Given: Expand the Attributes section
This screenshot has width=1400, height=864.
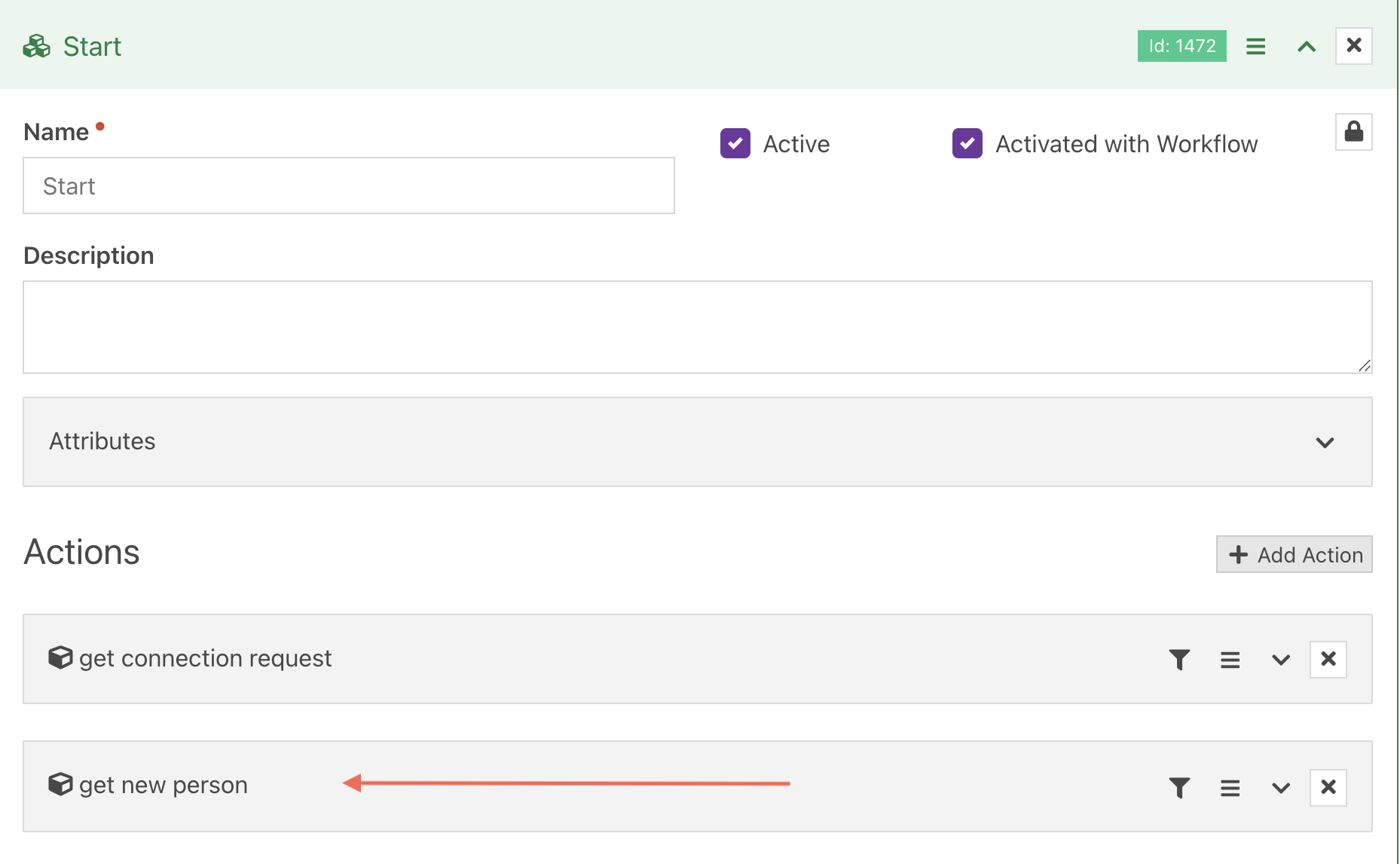Looking at the screenshot, I should pos(1325,443).
